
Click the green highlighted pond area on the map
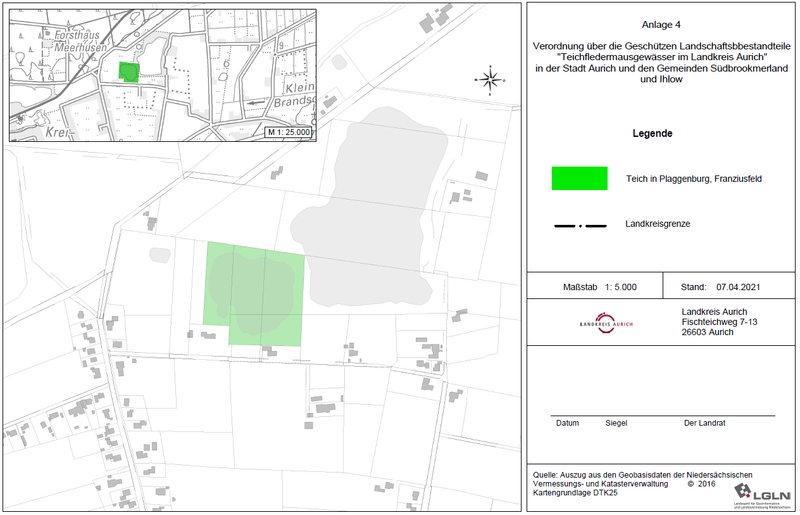pyautogui.click(x=255, y=290)
